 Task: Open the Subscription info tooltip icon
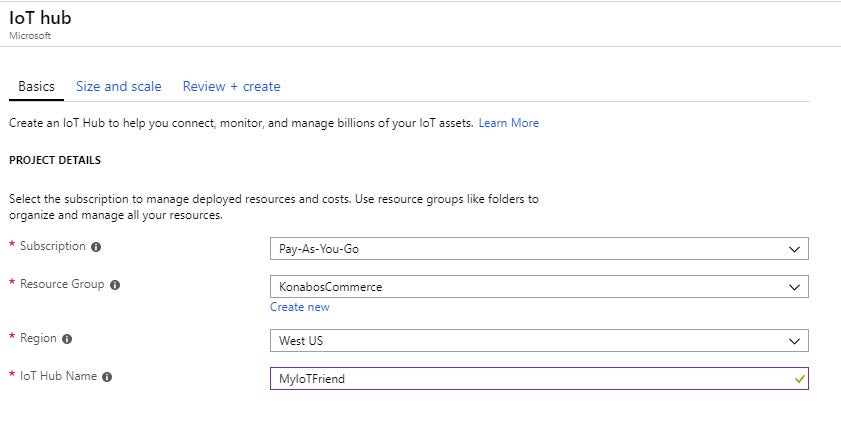[x=96, y=247]
